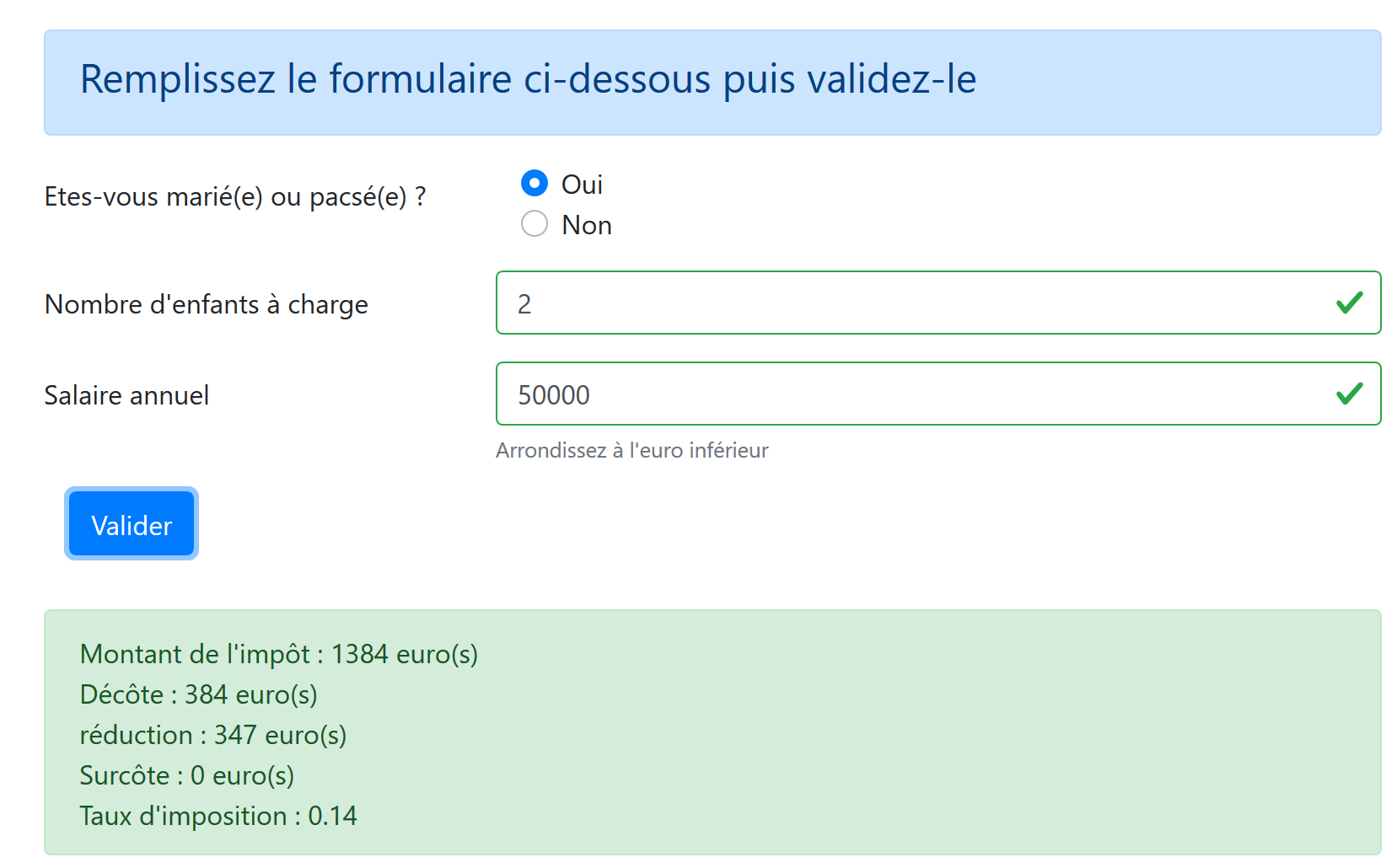This screenshot has width=1397, height=868.
Task: Click the "Salaire annuel" label
Action: coord(126,395)
